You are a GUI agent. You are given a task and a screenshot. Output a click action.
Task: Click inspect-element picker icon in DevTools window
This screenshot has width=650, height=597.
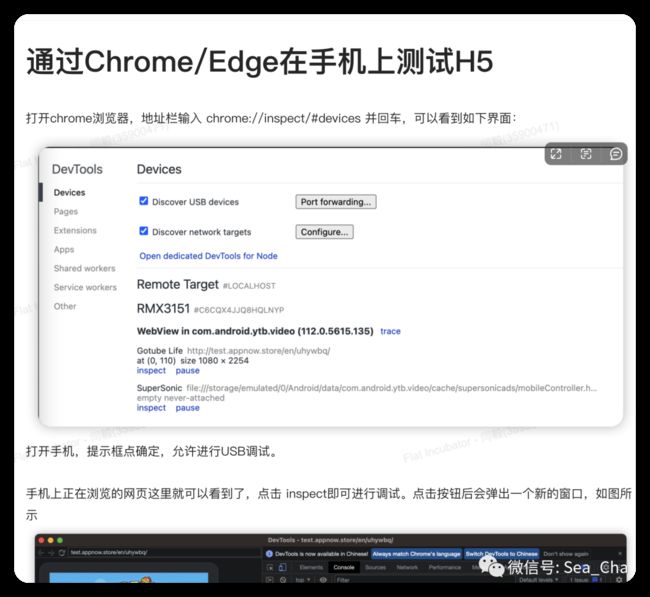click(x=270, y=568)
